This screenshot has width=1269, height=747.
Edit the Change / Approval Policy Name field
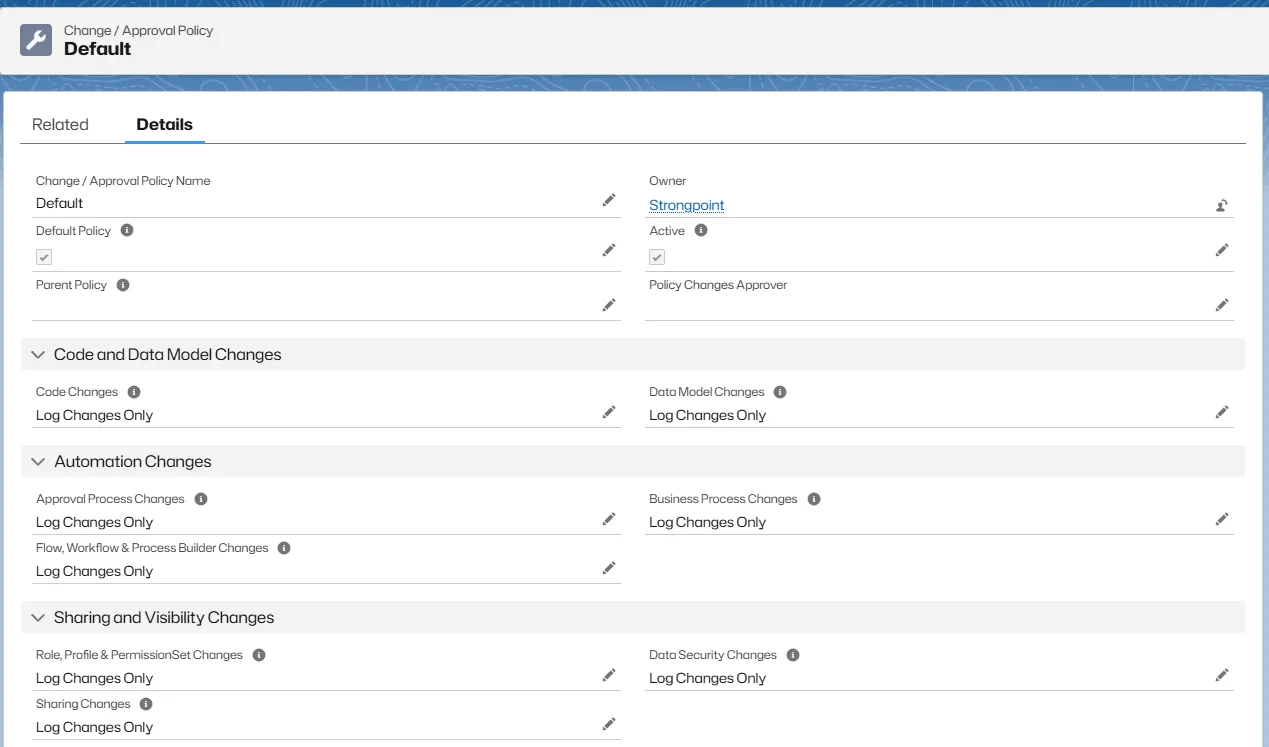(x=609, y=200)
